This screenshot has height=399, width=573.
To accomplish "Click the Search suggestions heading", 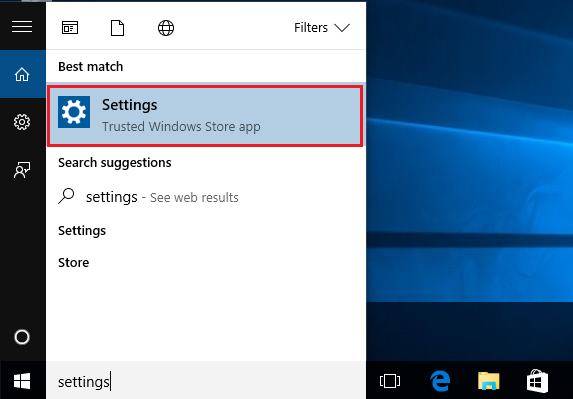I will coord(114,163).
